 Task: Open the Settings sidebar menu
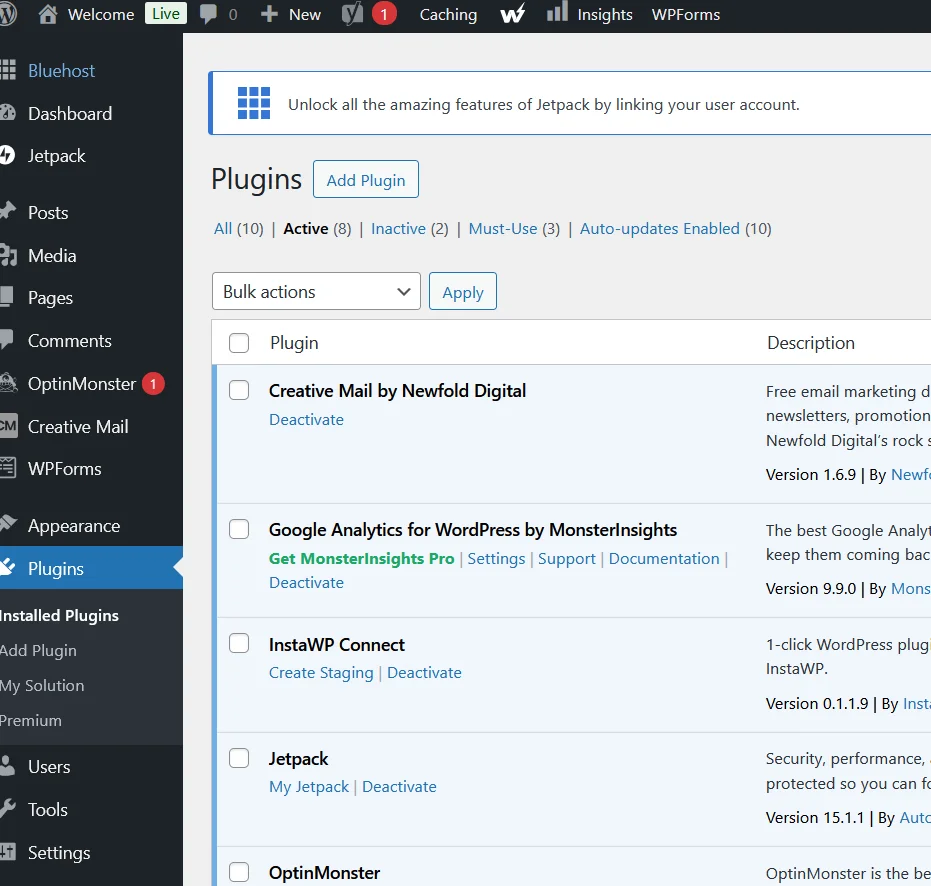[58, 853]
